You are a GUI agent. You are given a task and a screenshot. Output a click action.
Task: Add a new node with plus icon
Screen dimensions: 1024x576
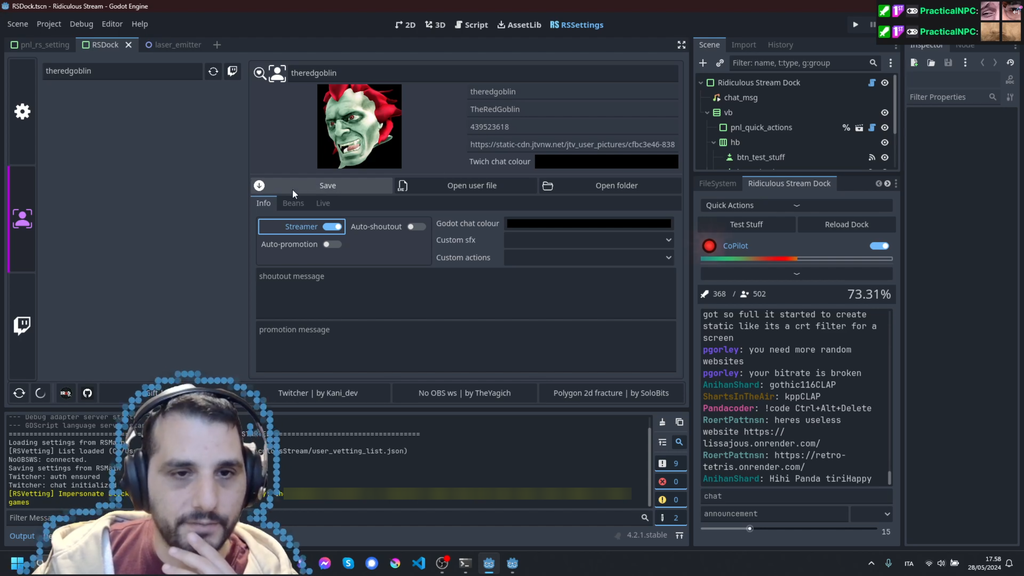tap(703, 63)
